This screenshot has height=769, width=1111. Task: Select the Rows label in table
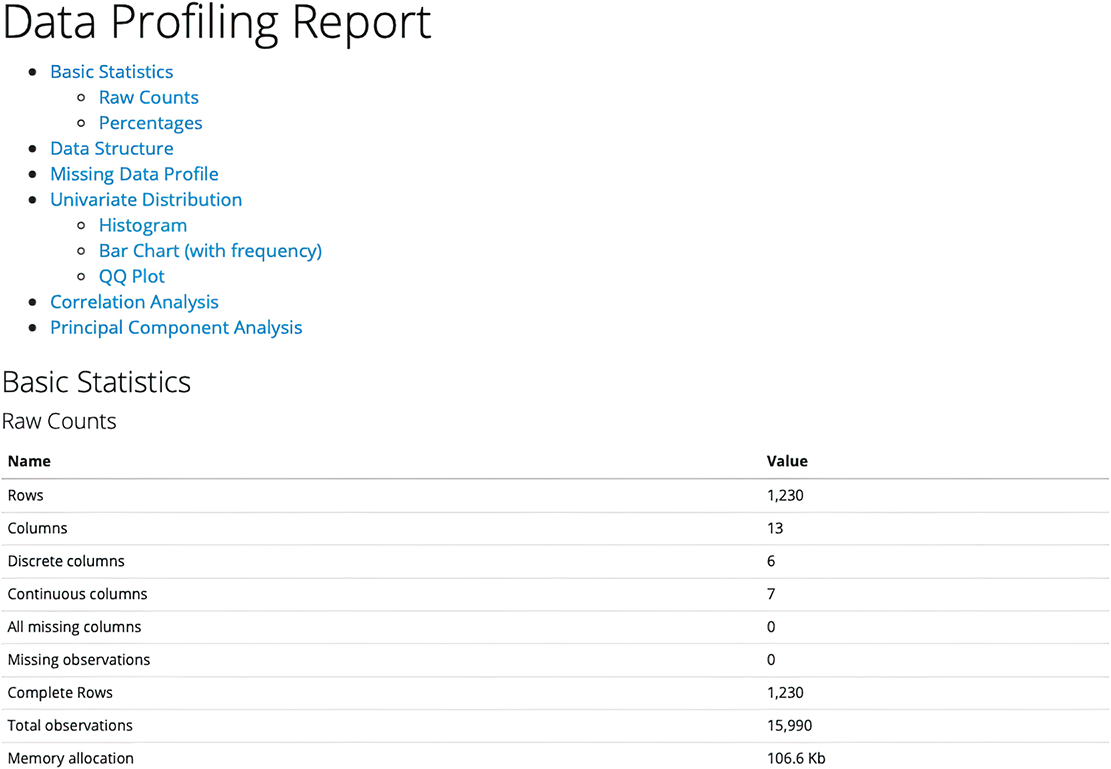point(26,495)
